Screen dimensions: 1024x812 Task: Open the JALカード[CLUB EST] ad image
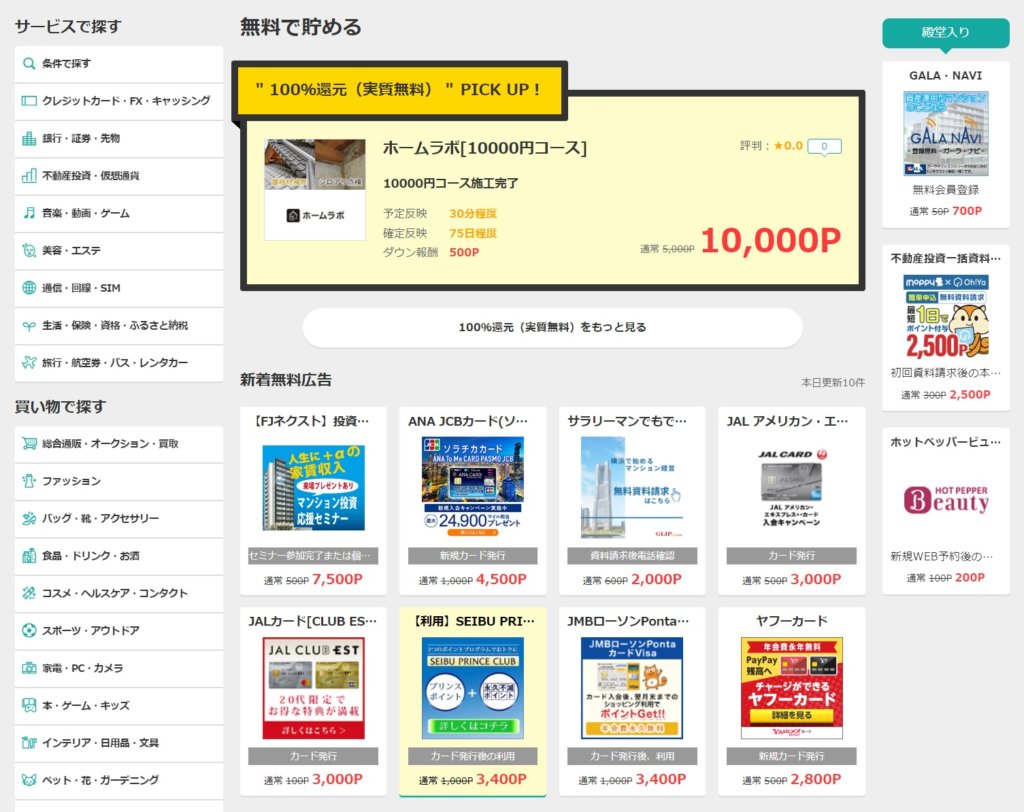[313, 688]
